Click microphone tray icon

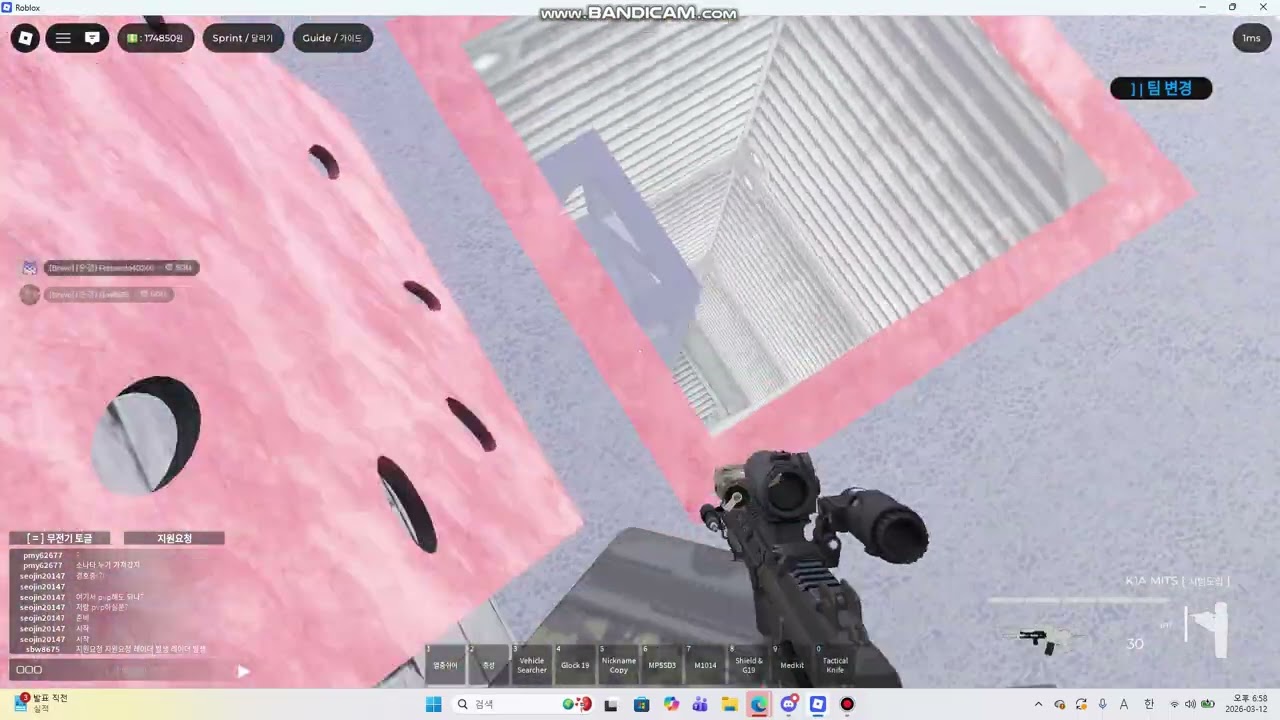[x=1102, y=704]
